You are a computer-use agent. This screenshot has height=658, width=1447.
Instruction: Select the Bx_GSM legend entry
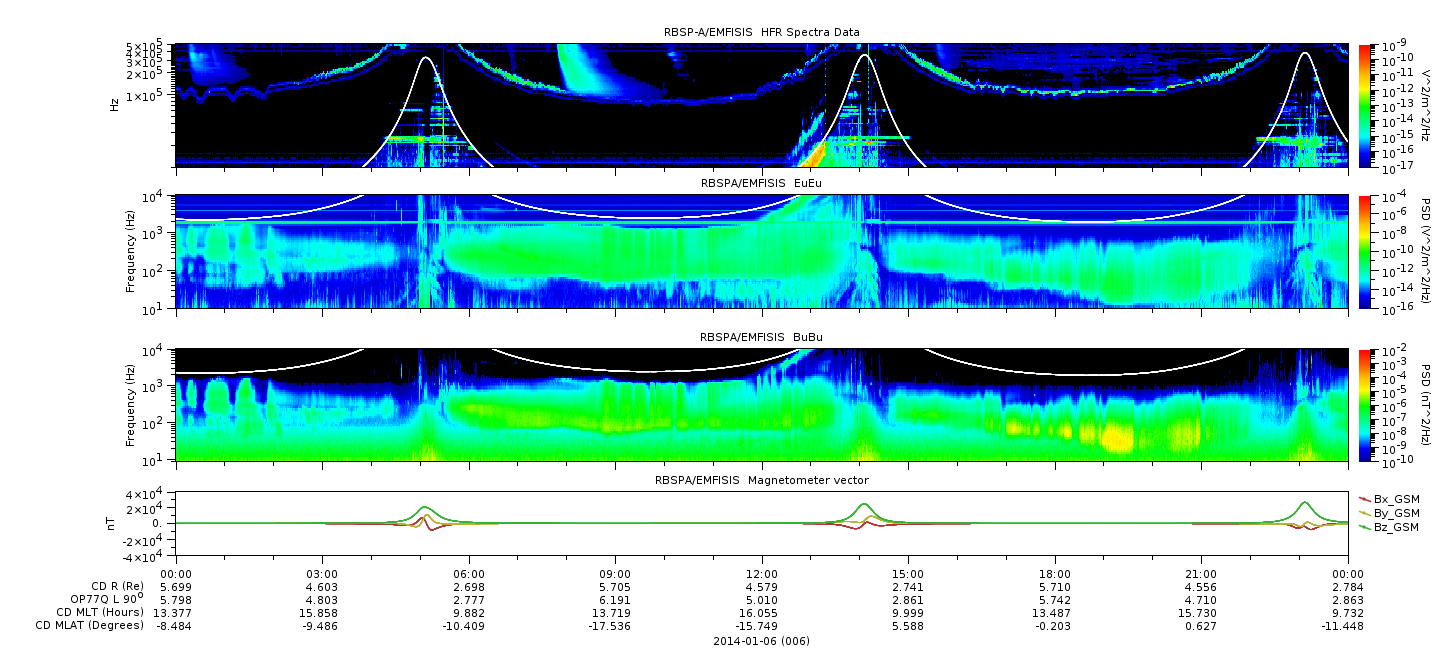[1396, 498]
